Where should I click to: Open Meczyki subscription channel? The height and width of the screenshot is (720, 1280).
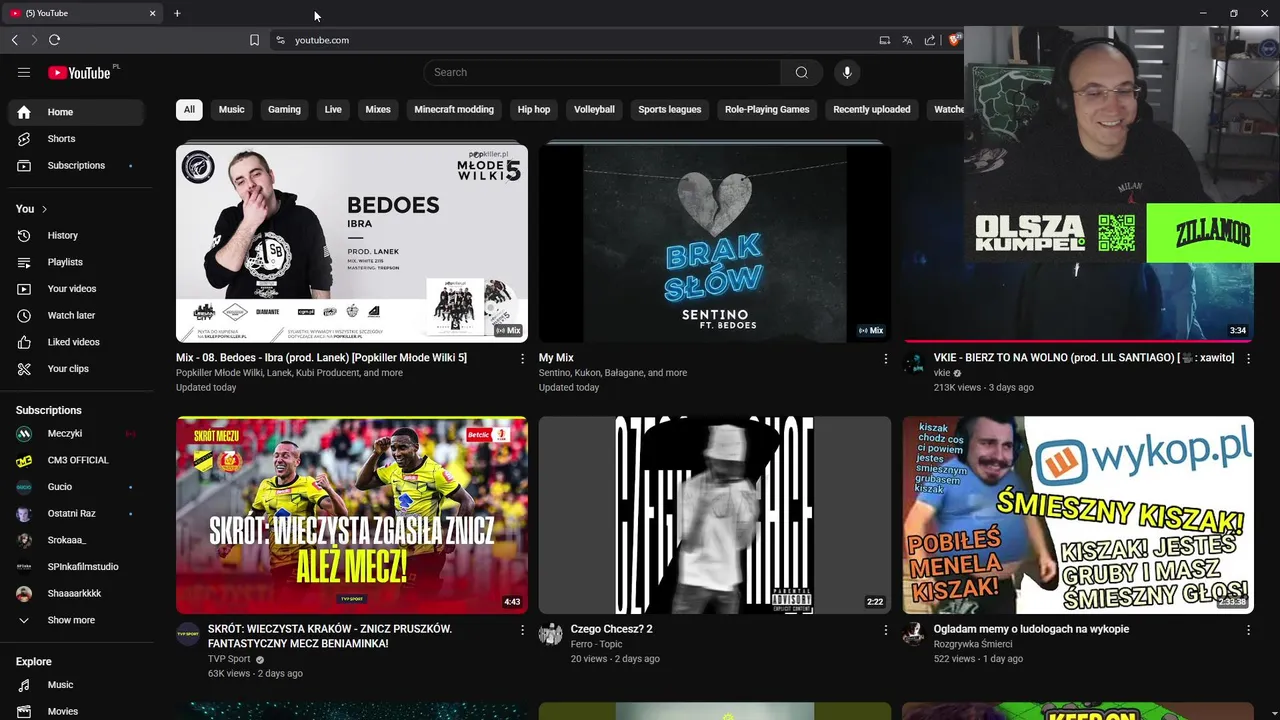[x=76, y=433]
